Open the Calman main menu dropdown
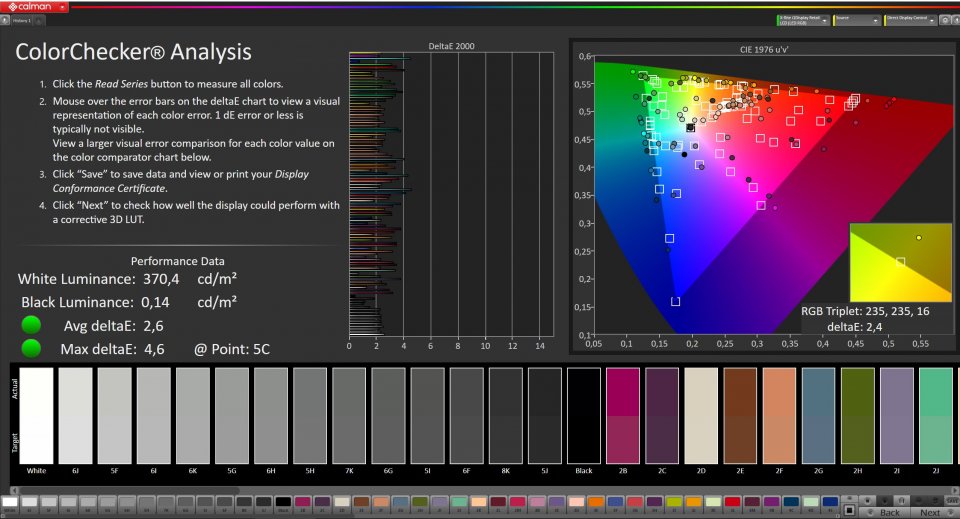This screenshot has width=960, height=519. coord(62,7)
